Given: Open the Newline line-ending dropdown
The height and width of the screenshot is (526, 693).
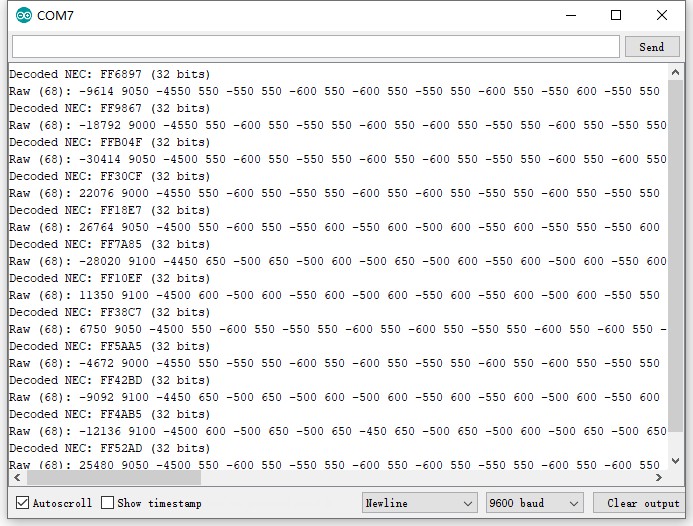Looking at the screenshot, I should click(x=418, y=503).
